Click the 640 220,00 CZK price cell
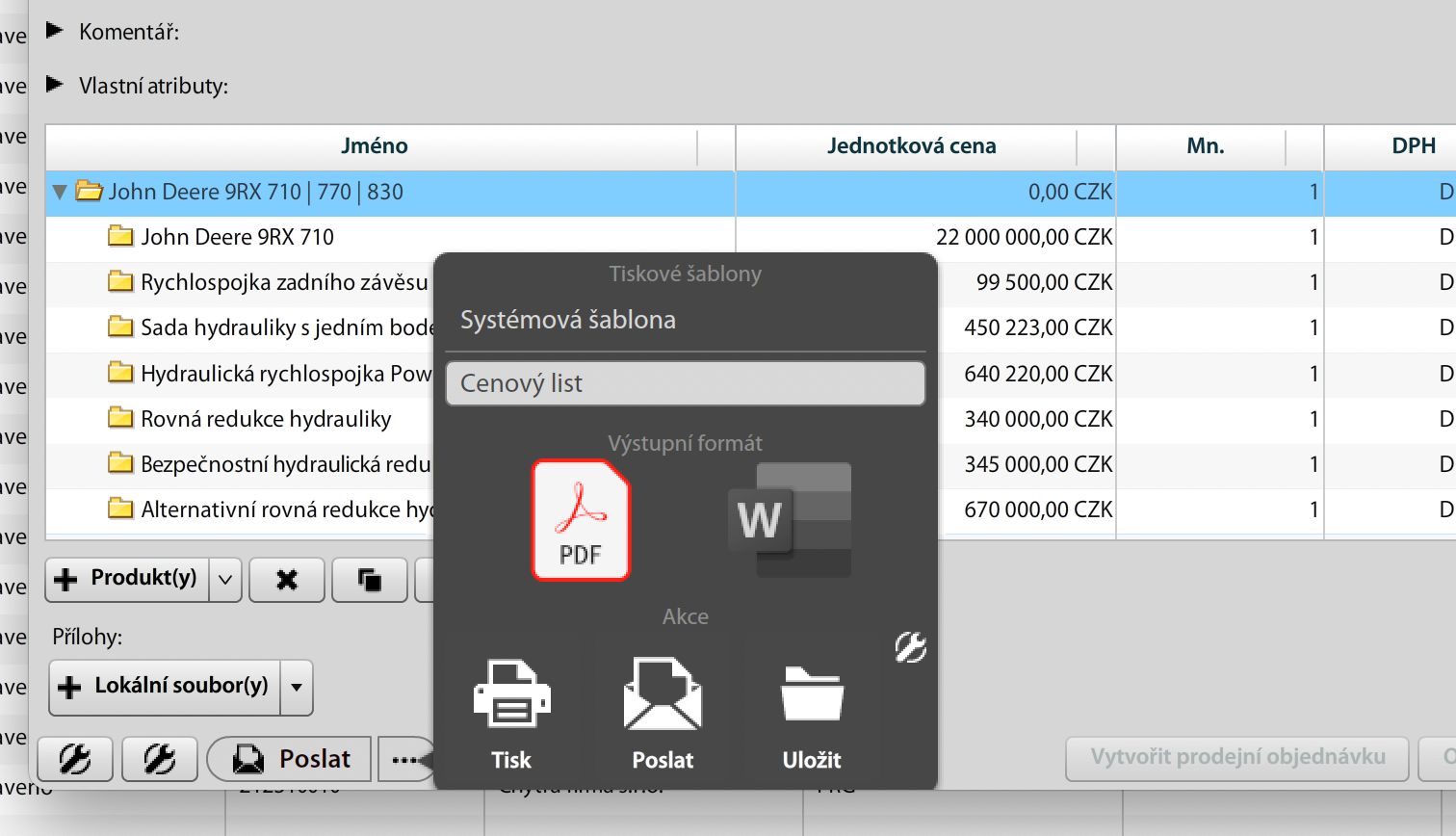Screen dimensions: 1456x836 tap(1038, 373)
